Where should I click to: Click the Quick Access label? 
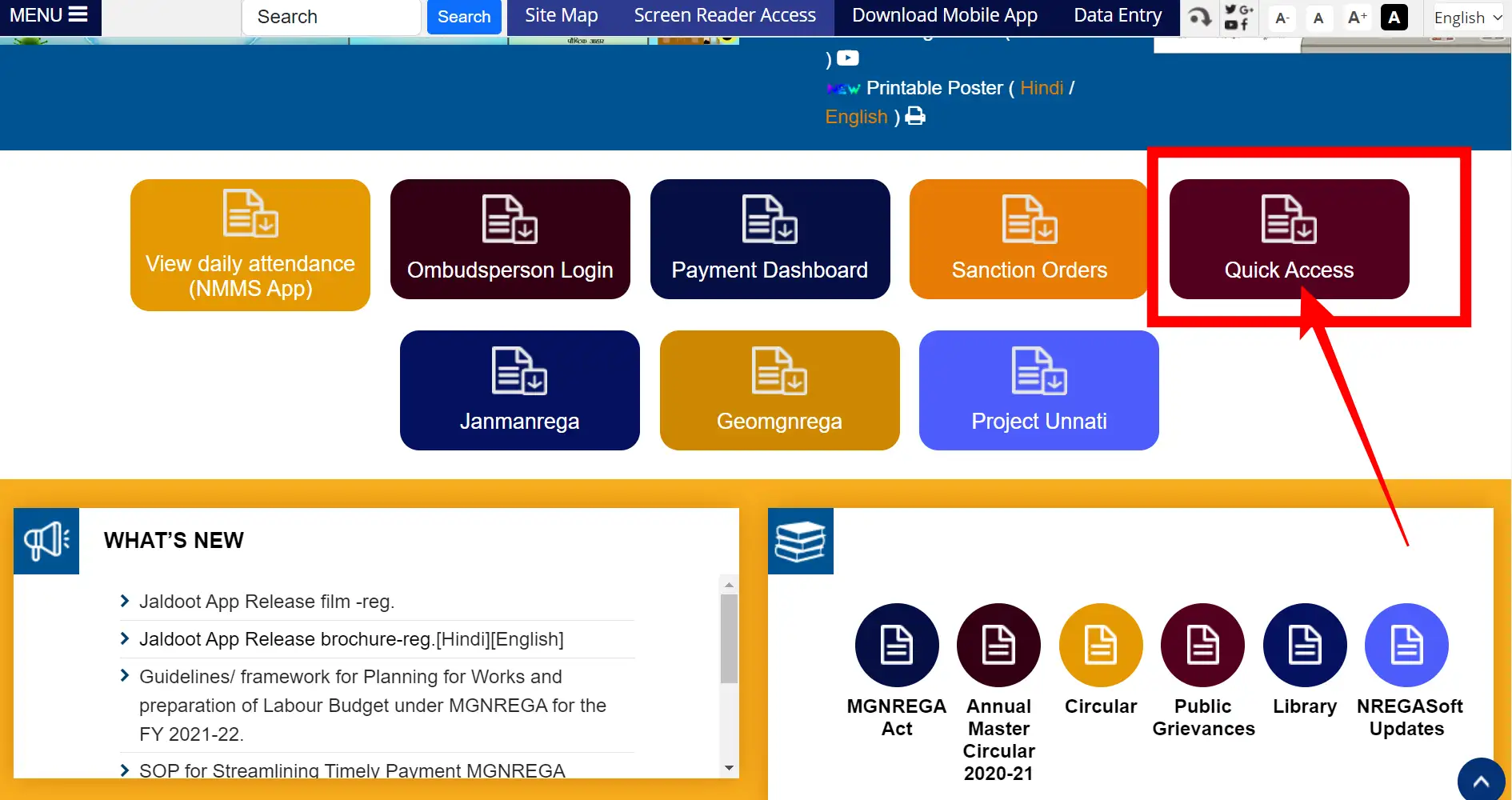[x=1289, y=270]
